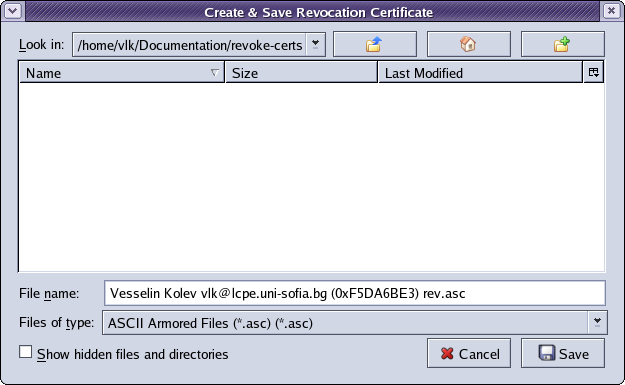The width and height of the screenshot is (625, 385).
Task: Save the revocation certificate
Action: click(x=562, y=353)
